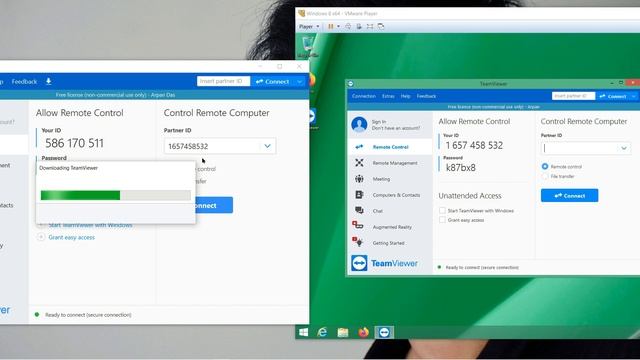Click the green ready status dot in host TeamViewer

pos(37,315)
